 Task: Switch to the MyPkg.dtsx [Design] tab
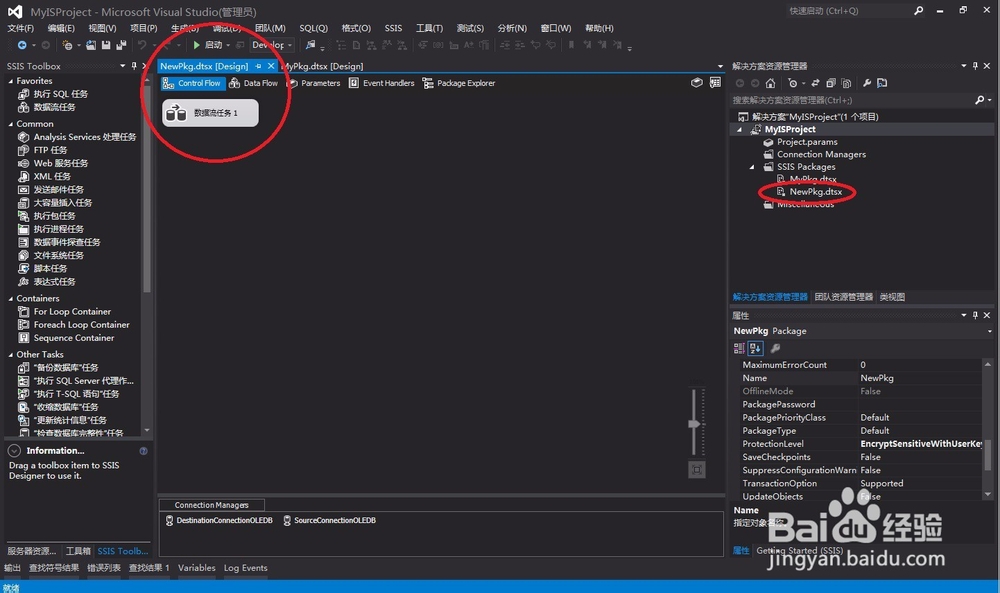click(x=323, y=66)
